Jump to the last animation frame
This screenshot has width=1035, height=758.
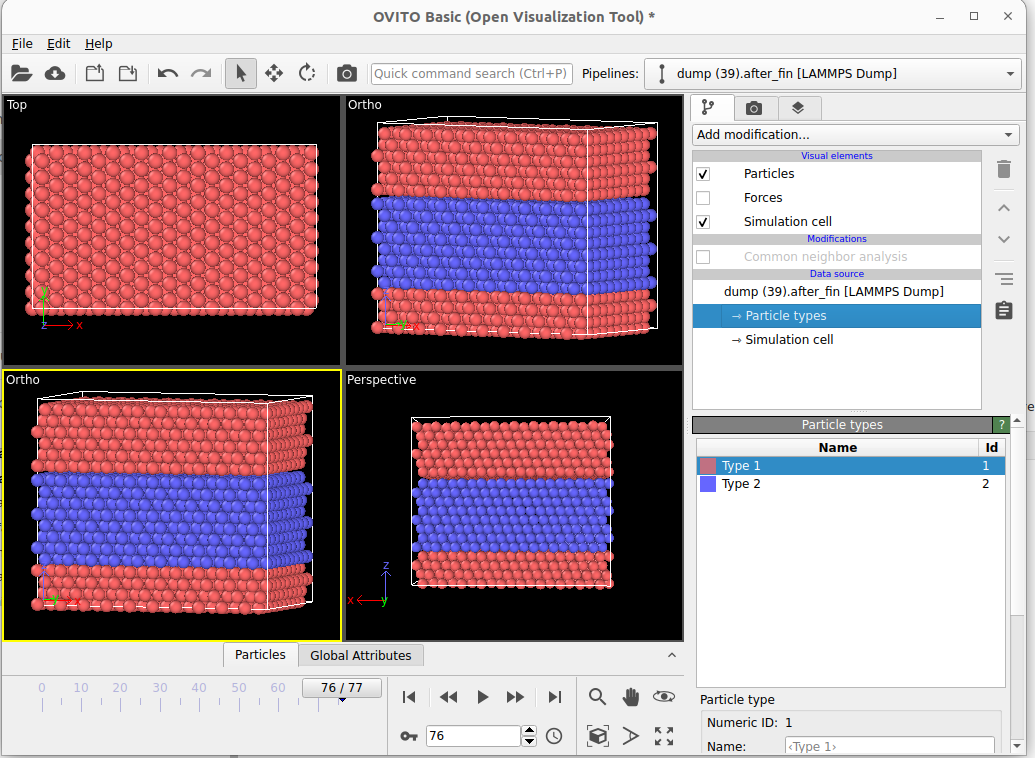(555, 697)
